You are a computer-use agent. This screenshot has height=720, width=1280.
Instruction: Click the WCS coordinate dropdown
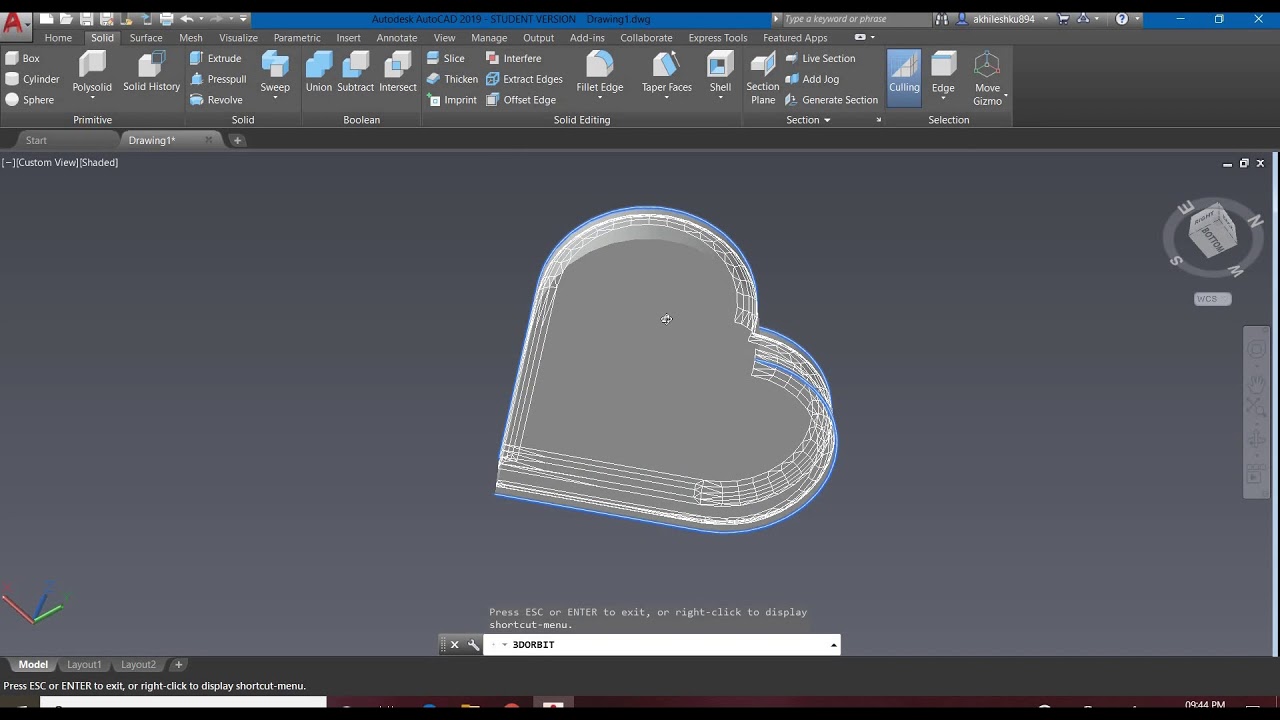(1213, 299)
